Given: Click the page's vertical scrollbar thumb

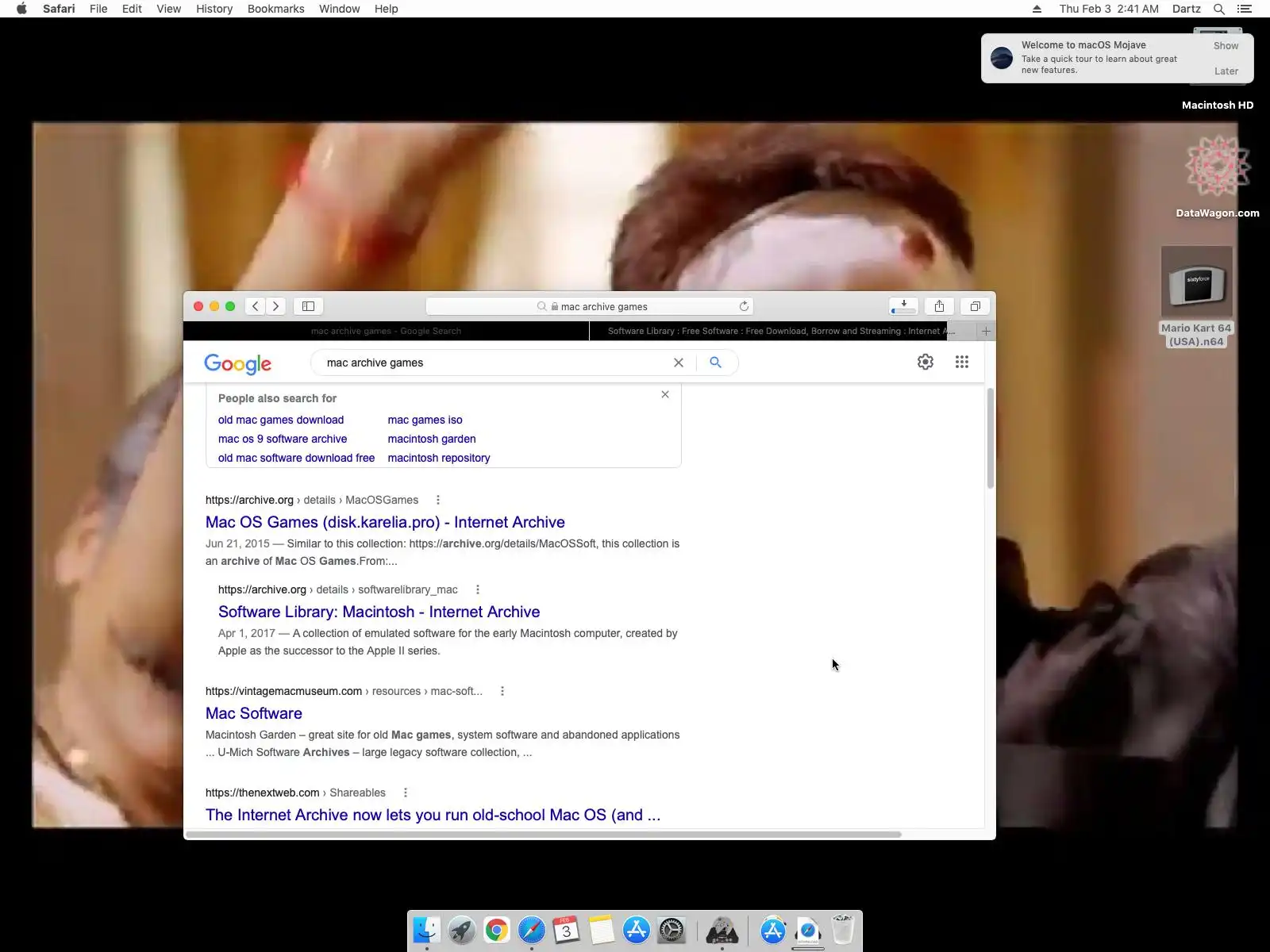Looking at the screenshot, I should [990, 439].
